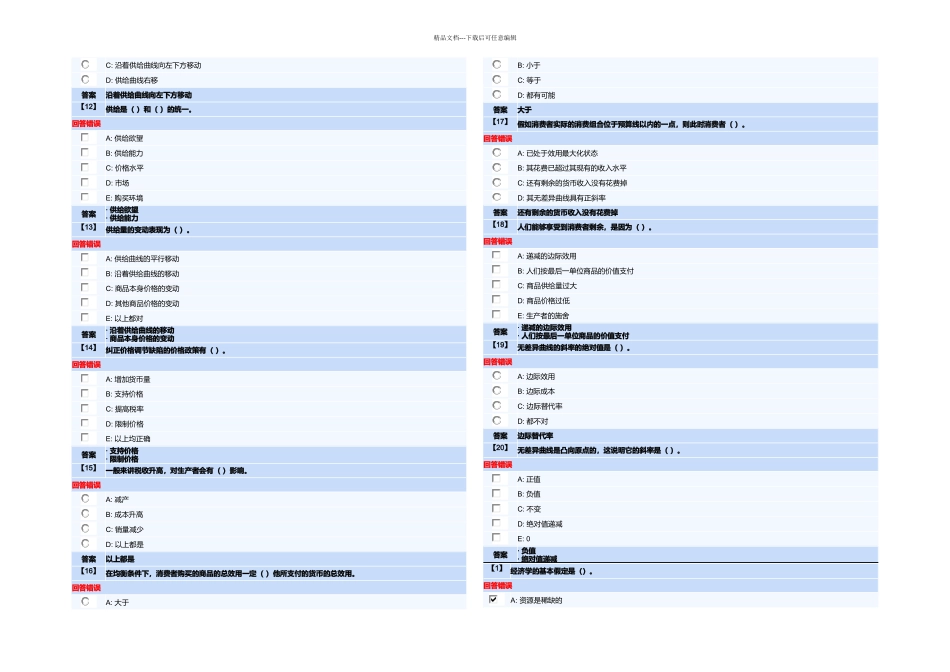Click question 13 text 供给量的变动表现为
This screenshot has height=672, width=950.
[138, 230]
